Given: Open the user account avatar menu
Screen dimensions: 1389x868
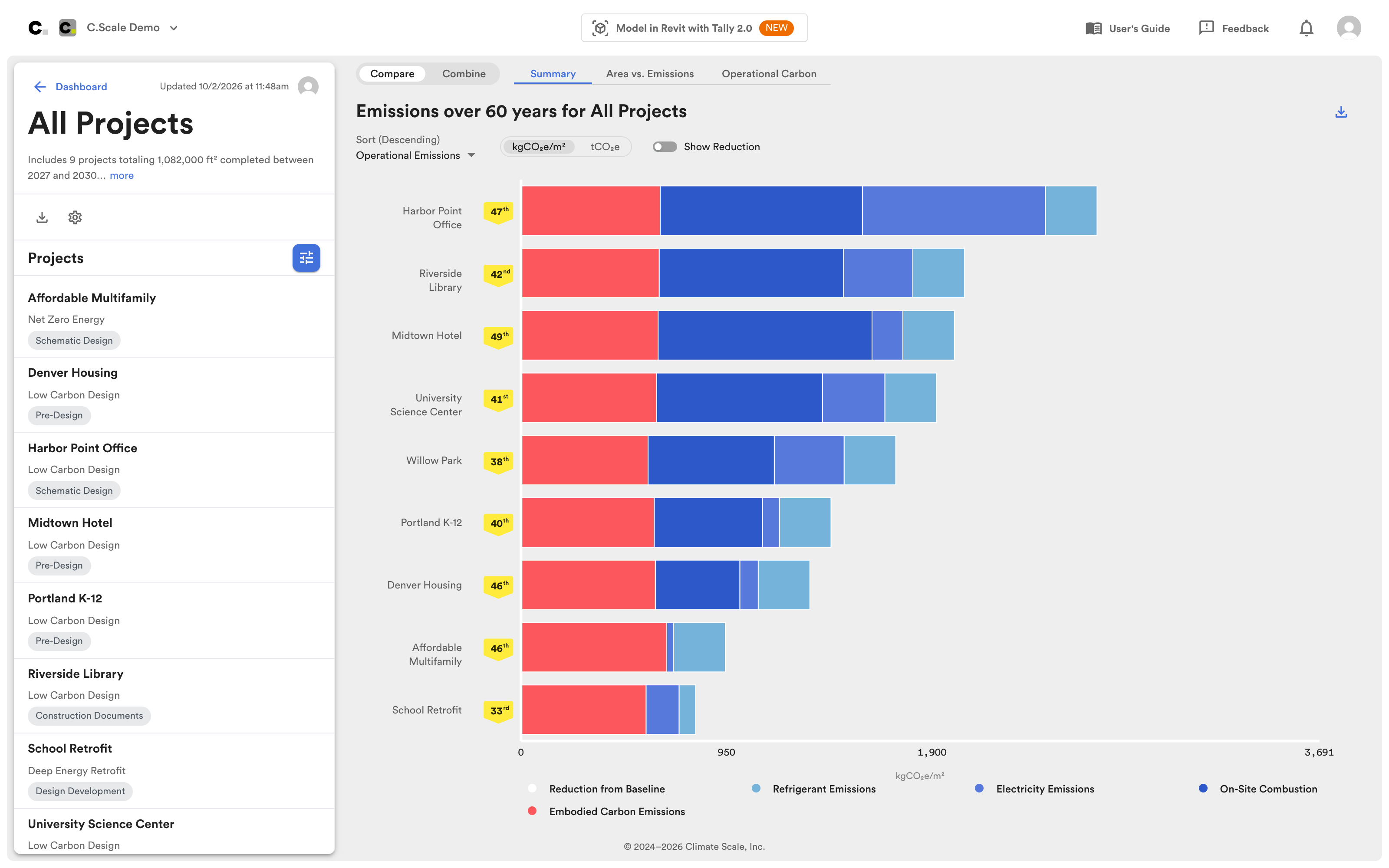Looking at the screenshot, I should tap(1349, 27).
